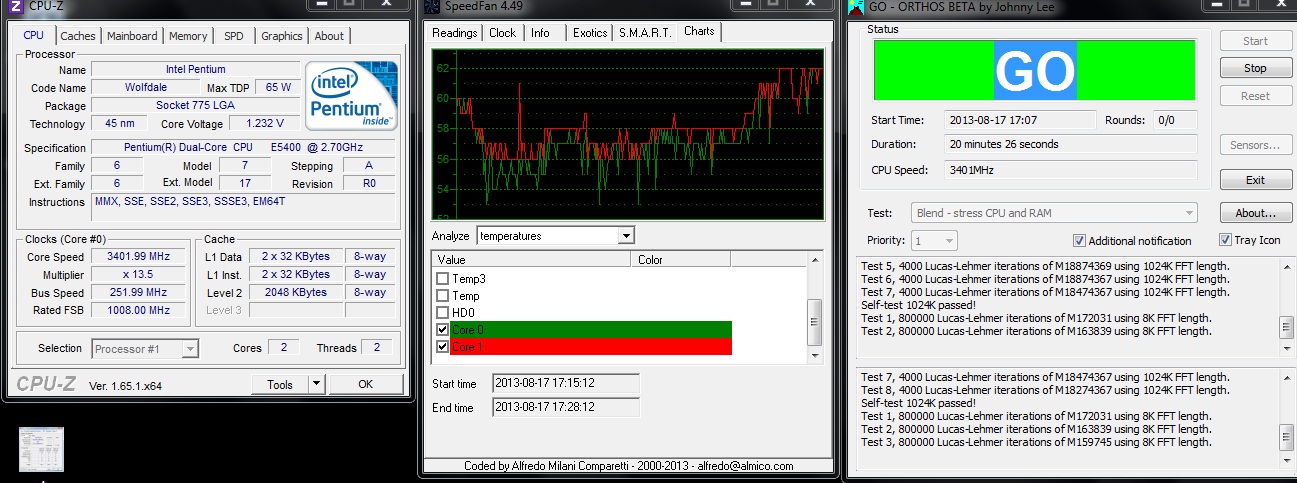This screenshot has height=483, width=1297.
Task: Click the Intel Pentium inside logo
Action: pyautogui.click(x=351, y=96)
